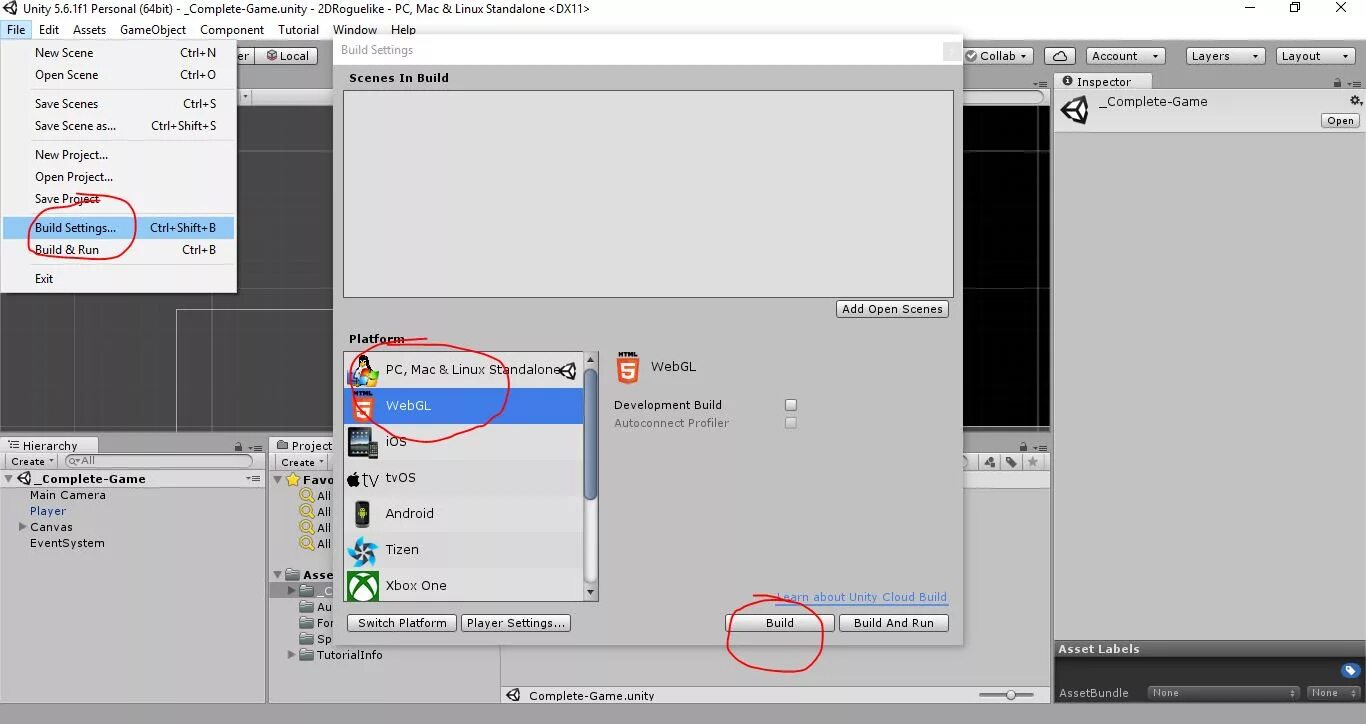Click the PC, Mac & Linux Standalone icon
The image size is (1366, 724).
click(363, 369)
